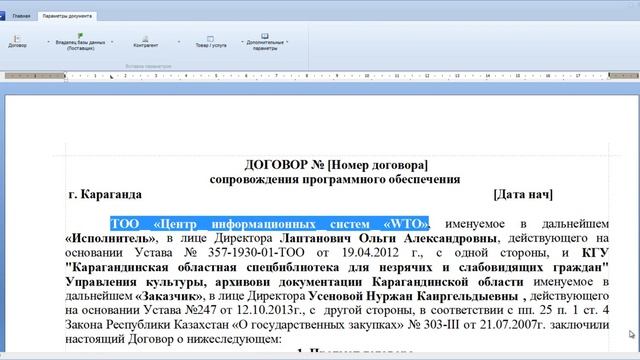Click the [Номер договора] placeholder in the heading
Screen dimensions: 640x360
click(378, 165)
